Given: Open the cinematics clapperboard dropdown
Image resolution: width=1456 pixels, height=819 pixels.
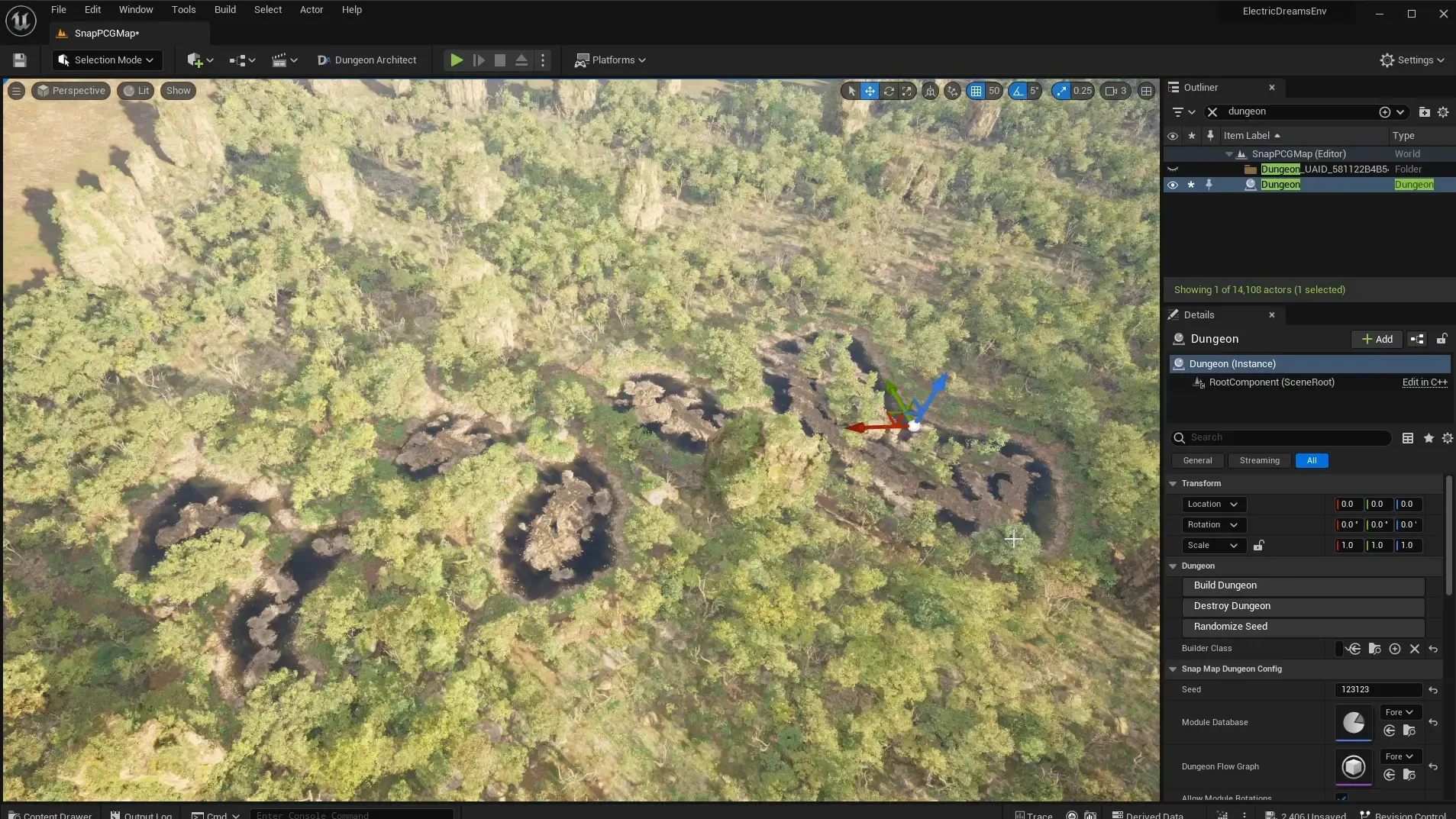Looking at the screenshot, I should [285, 60].
